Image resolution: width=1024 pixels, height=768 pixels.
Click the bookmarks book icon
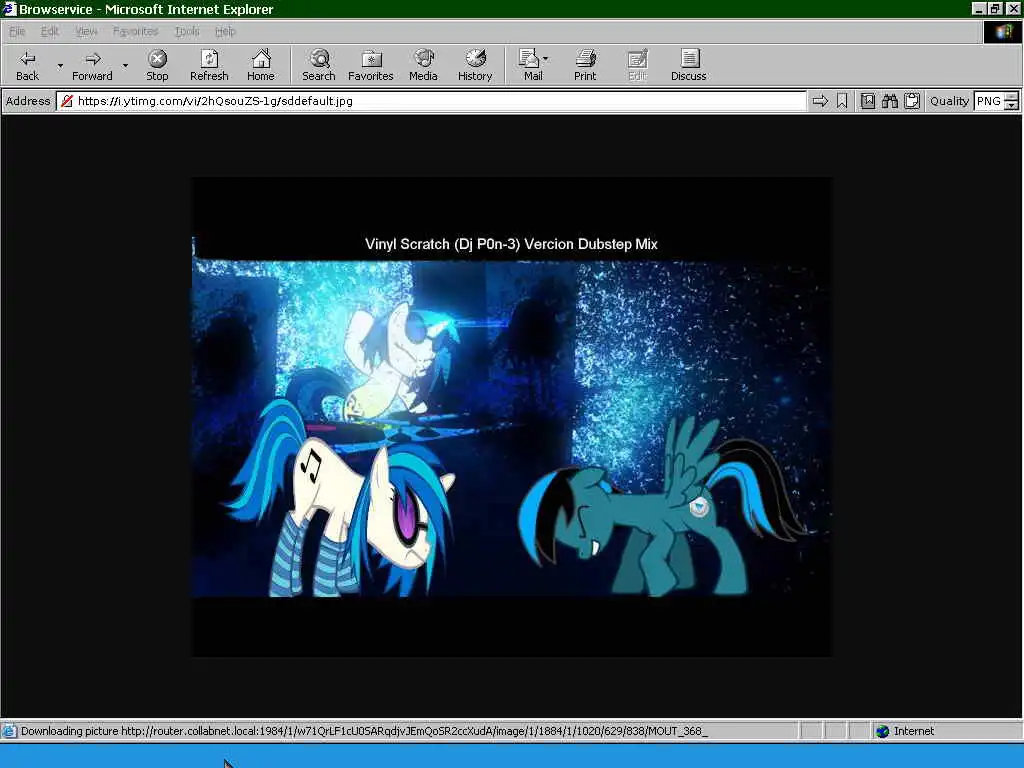pyautogui.click(x=868, y=101)
